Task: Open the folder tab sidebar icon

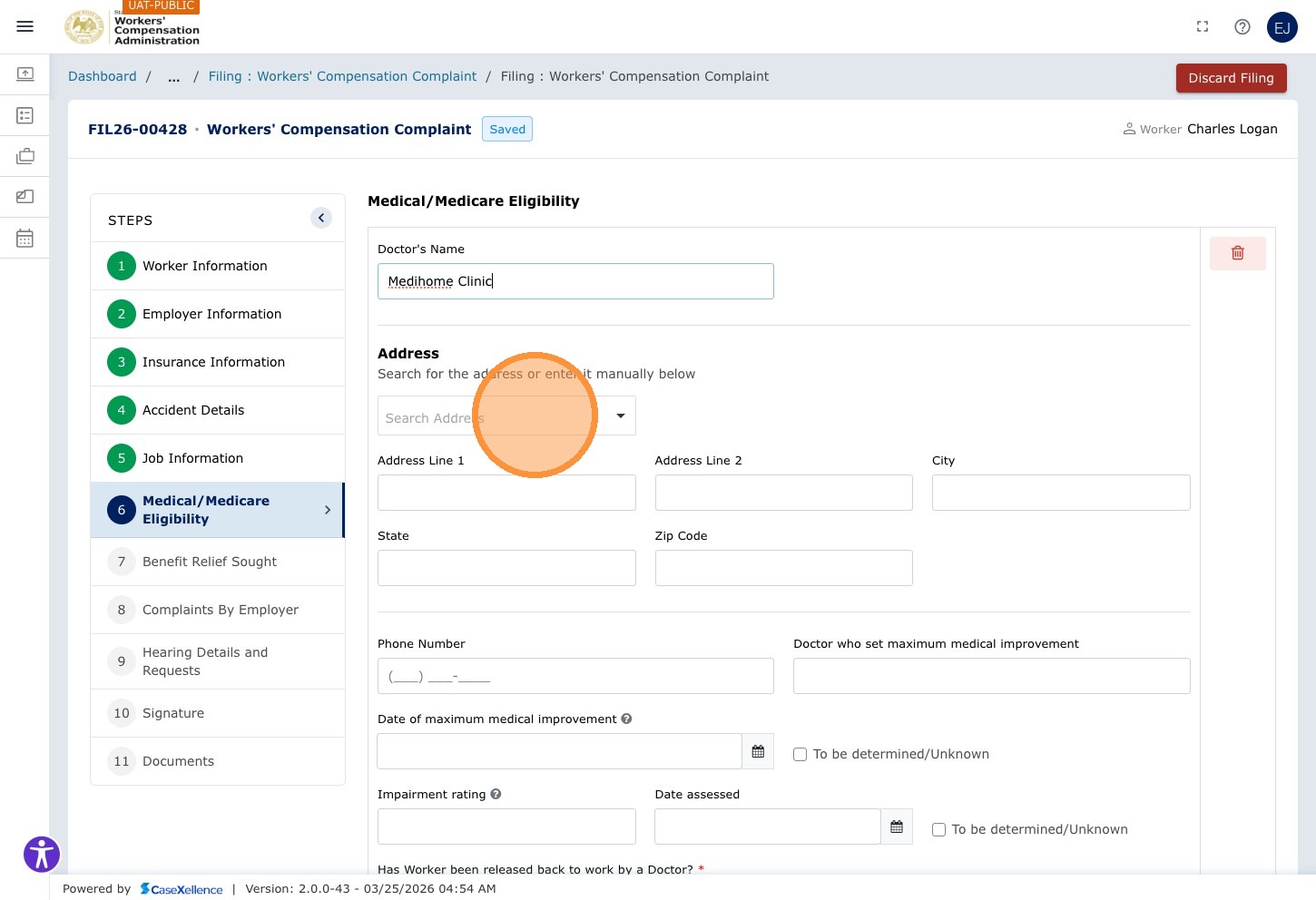Action: click(x=25, y=196)
